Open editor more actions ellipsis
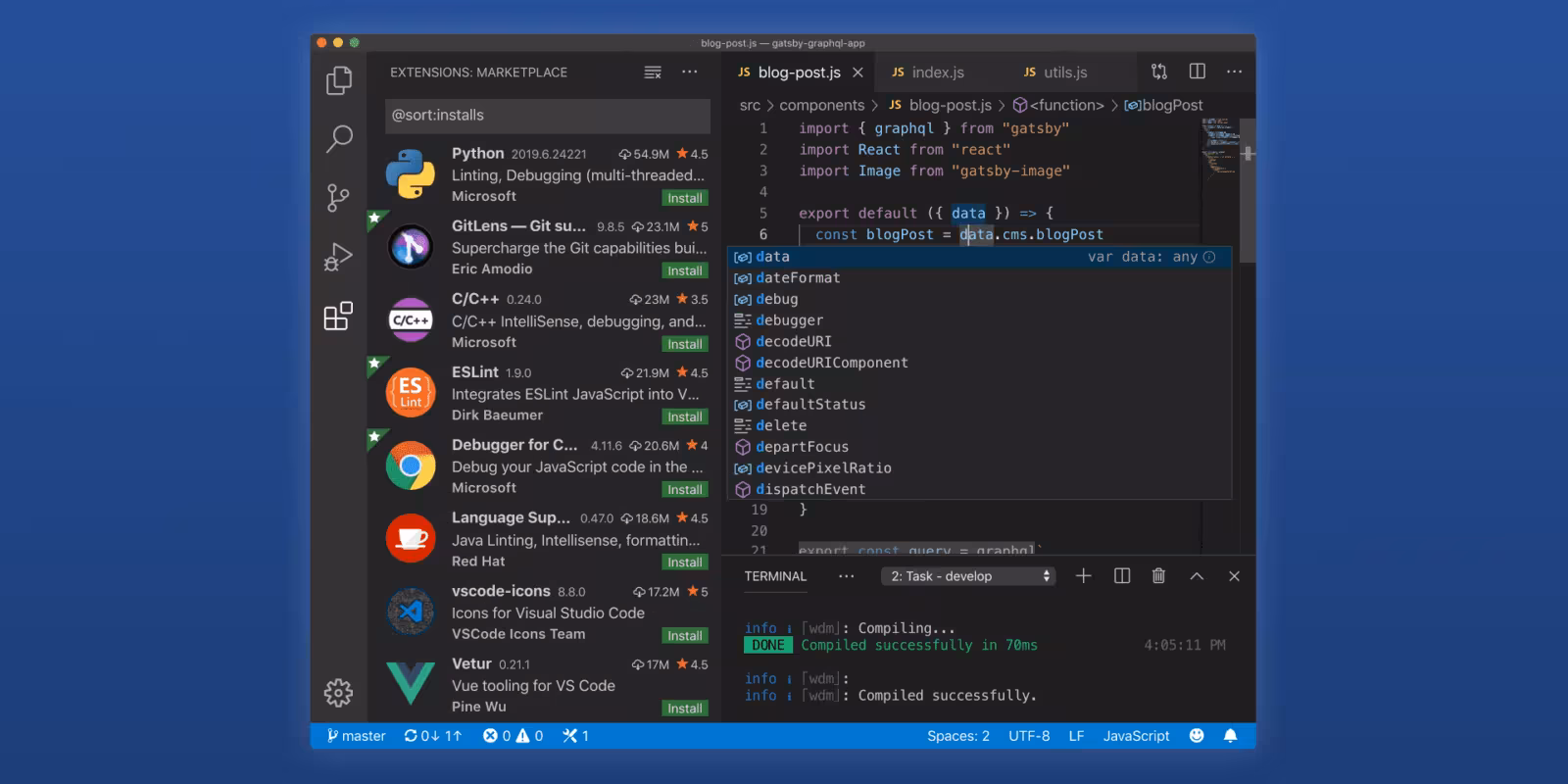This screenshot has height=784, width=1568. pyautogui.click(x=1234, y=72)
